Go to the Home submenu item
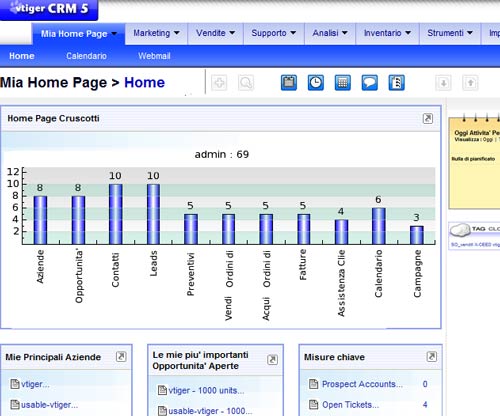500x416 pixels. tap(22, 56)
